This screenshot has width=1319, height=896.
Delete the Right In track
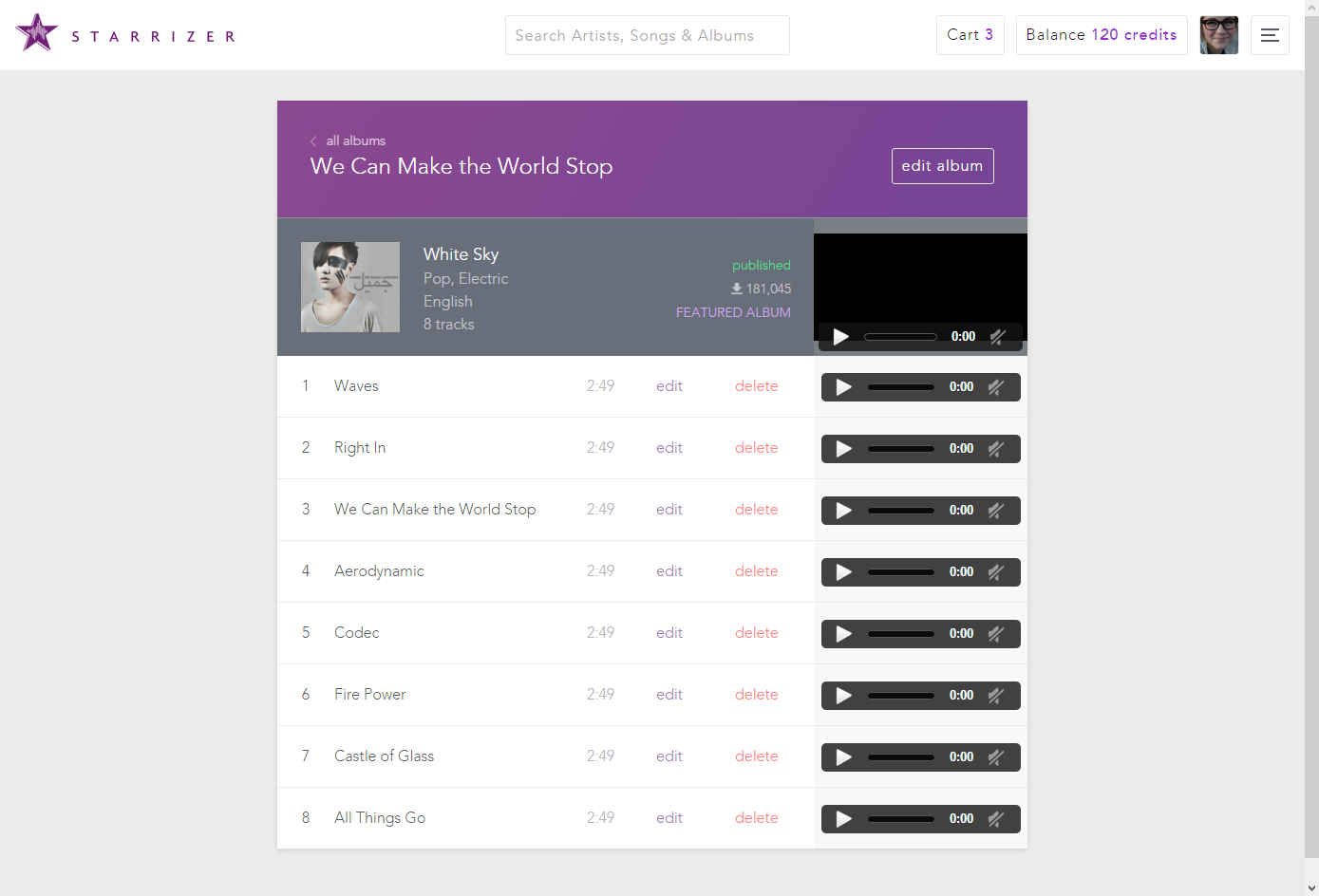[x=756, y=448]
